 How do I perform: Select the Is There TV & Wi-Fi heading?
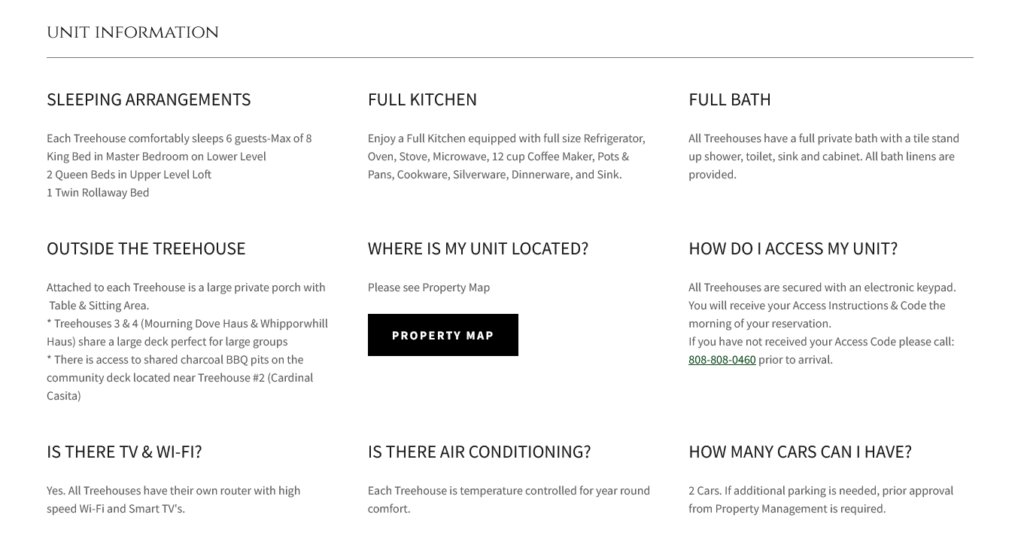coord(124,451)
